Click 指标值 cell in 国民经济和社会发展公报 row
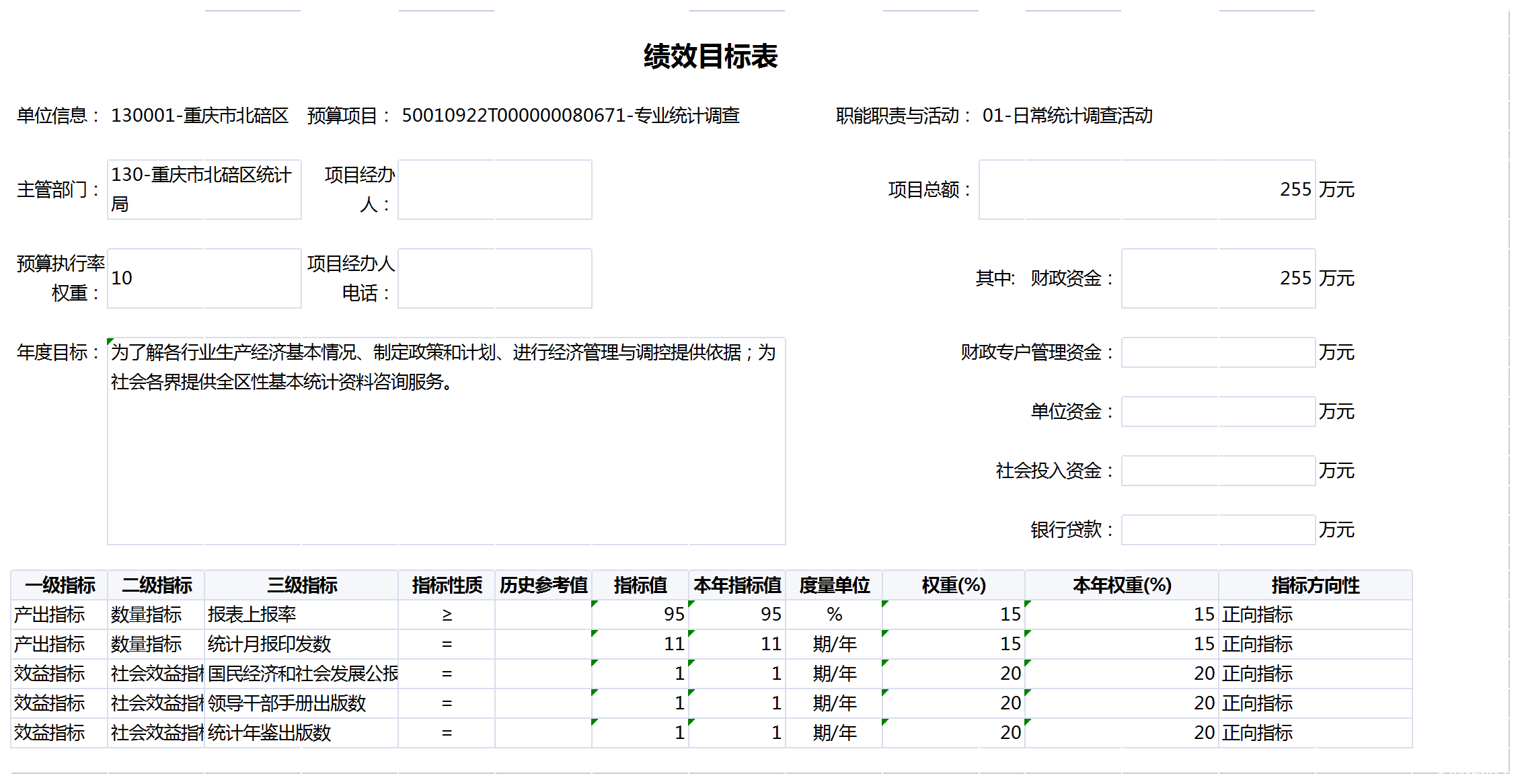1520x784 pixels. (640, 674)
